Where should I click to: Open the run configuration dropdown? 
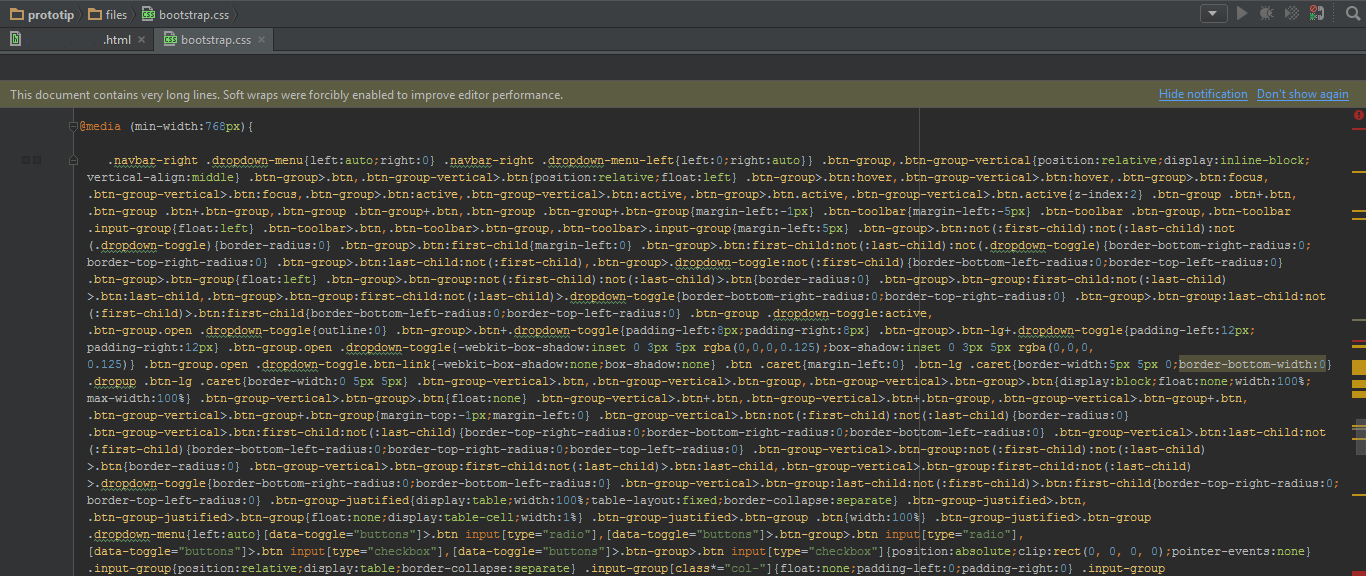[x=1214, y=13]
